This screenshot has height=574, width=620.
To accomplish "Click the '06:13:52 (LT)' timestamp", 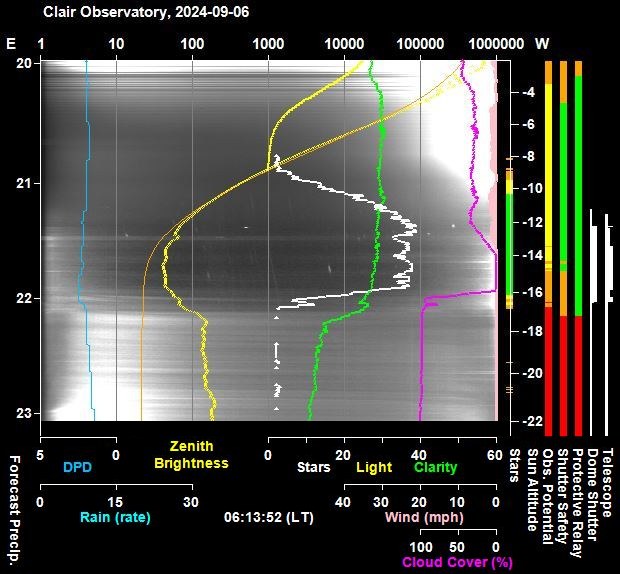I will (x=268, y=517).
